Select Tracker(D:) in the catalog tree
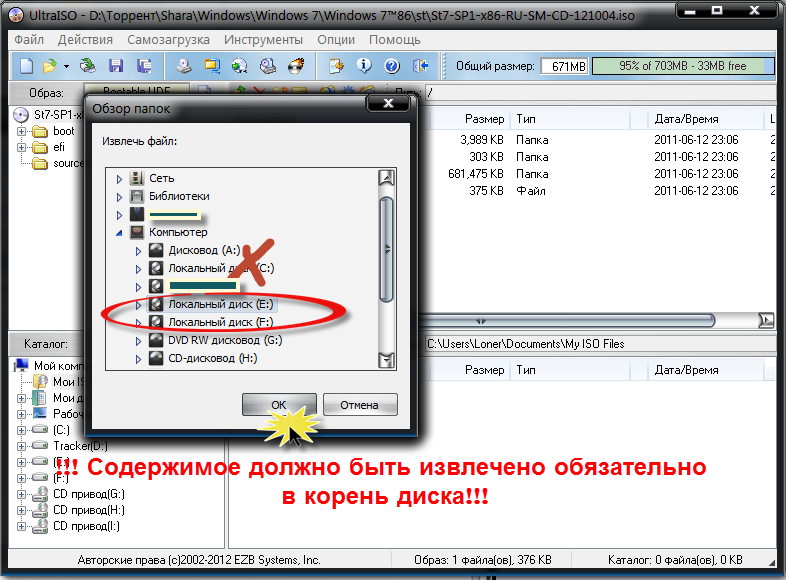 [x=80, y=446]
